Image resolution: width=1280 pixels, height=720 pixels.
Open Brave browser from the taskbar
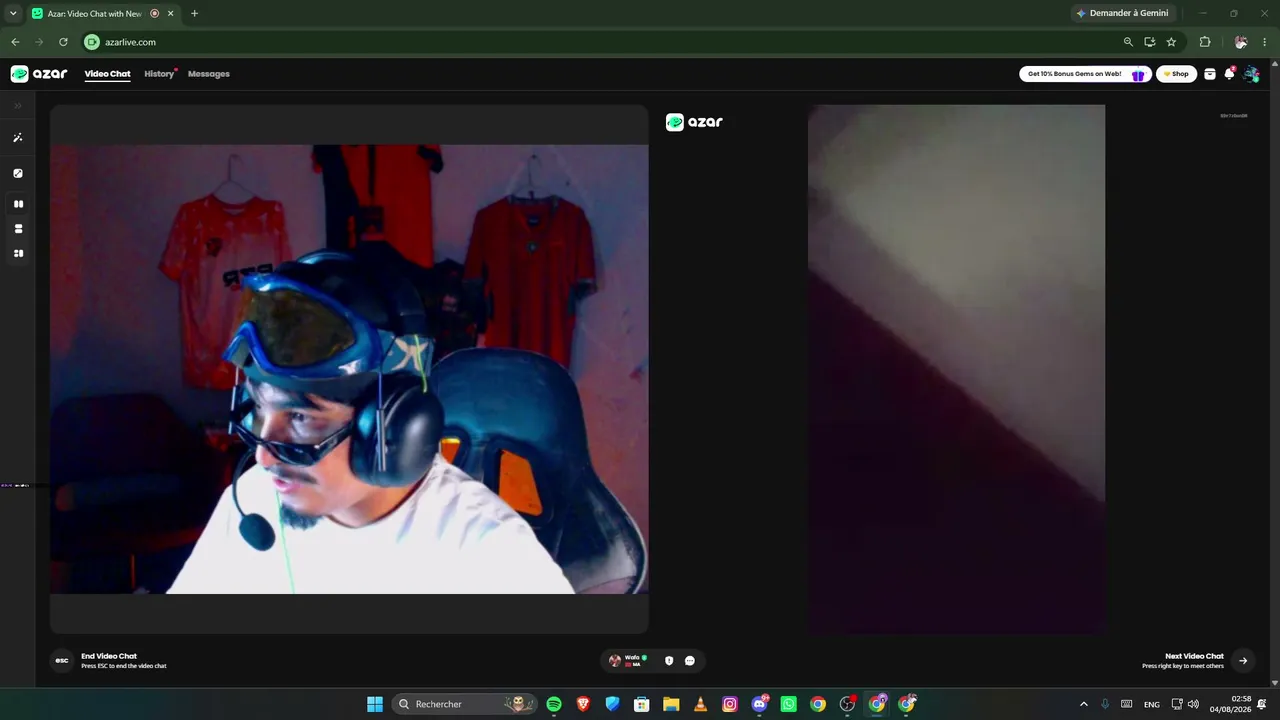(583, 704)
